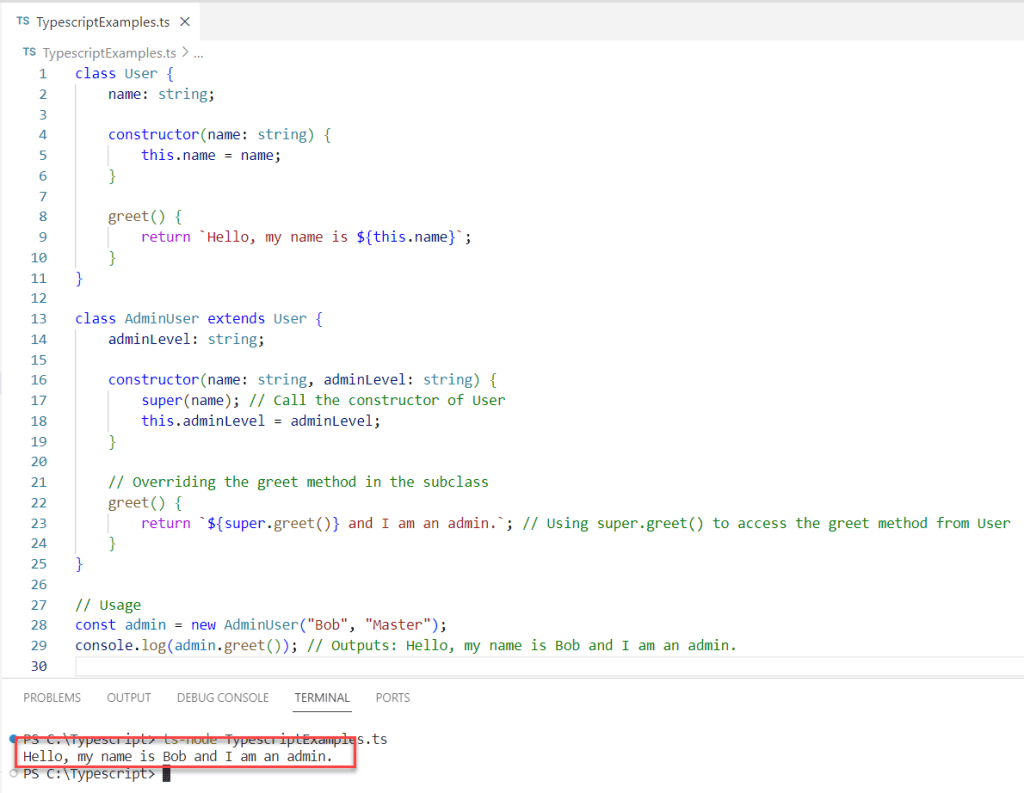Viewport: 1024px width, 793px height.
Task: Click 'adminLevel: string;' declaration
Action: click(186, 339)
